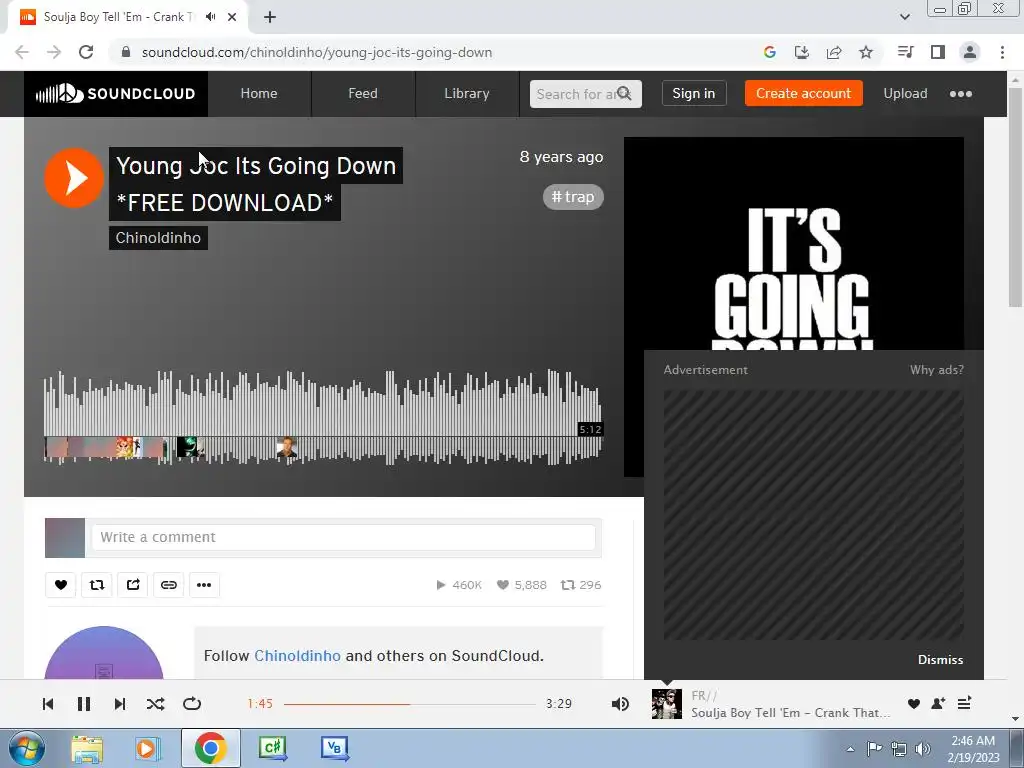
Task: Click the address bar URL
Action: click(x=317, y=52)
